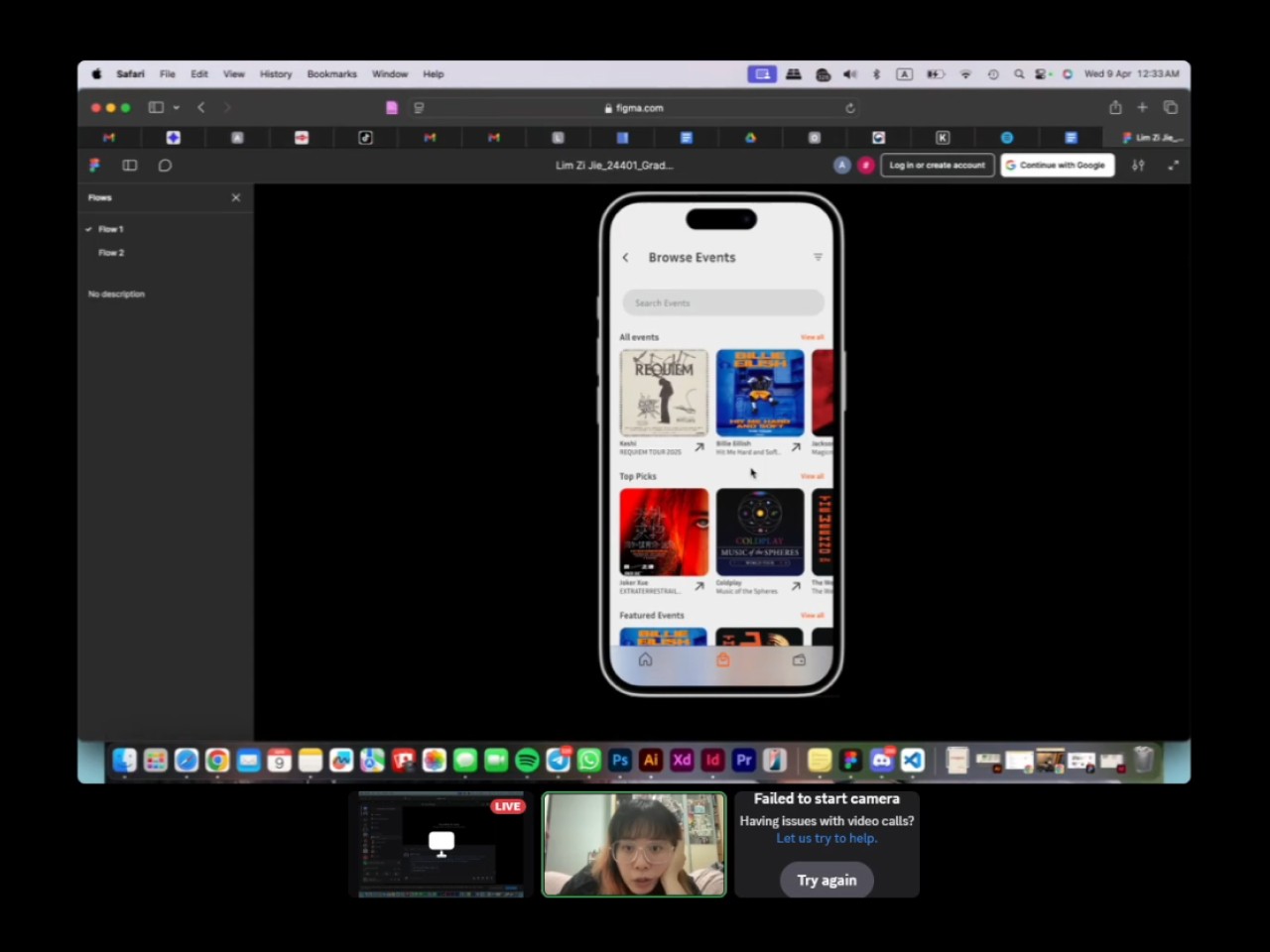Open the Safari View menu
The image size is (1270, 952).
click(234, 74)
